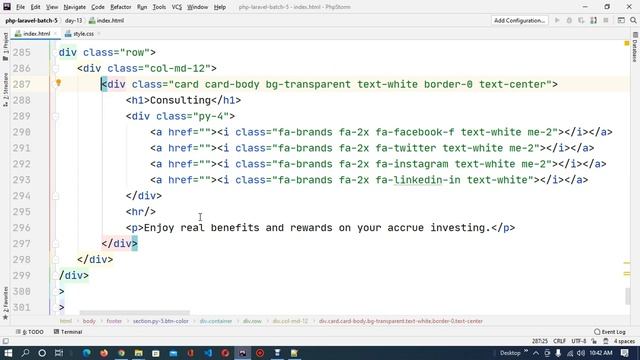Click the 287:25 caret position indicator

(540, 341)
